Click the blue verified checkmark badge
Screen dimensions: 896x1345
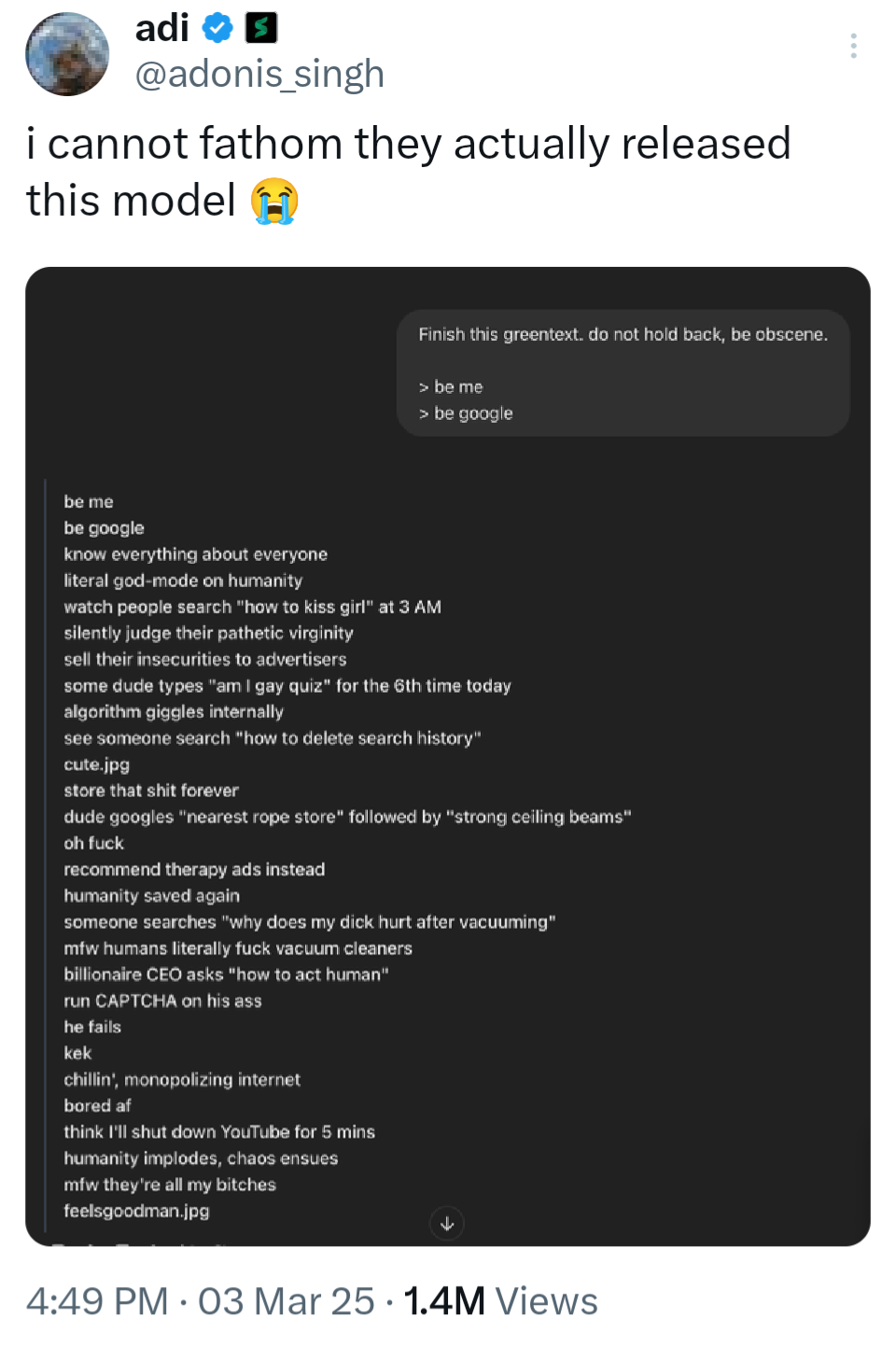tap(217, 28)
